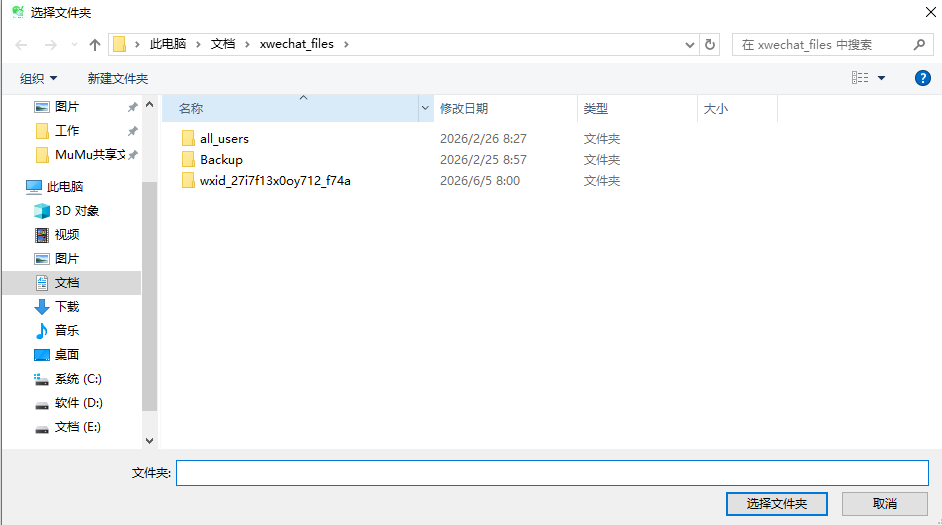Click 下载 blue arrow icon
Screen dimensions: 942x525
coord(41,307)
